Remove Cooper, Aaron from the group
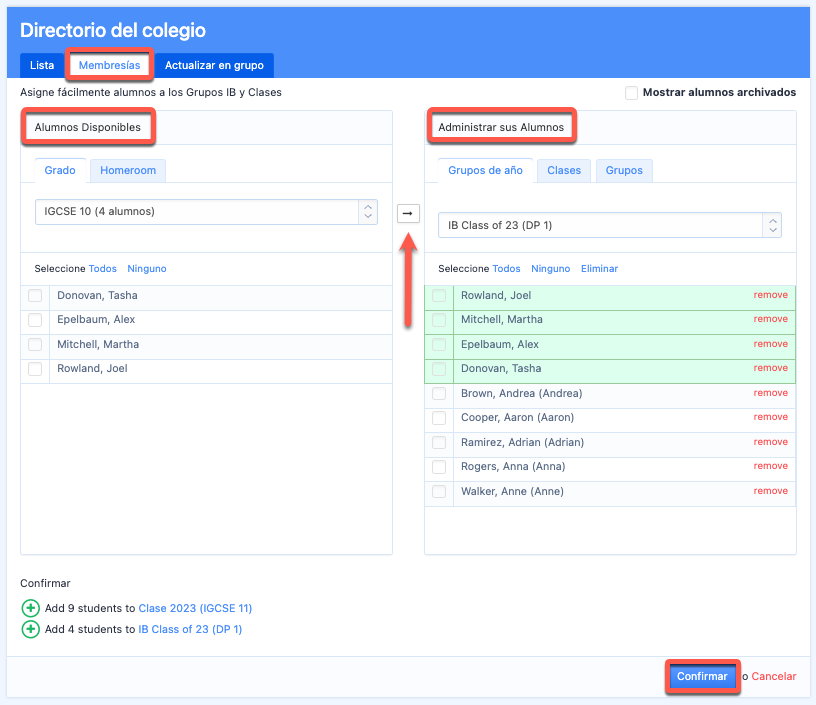Viewport: 816px width, 705px height. [770, 418]
